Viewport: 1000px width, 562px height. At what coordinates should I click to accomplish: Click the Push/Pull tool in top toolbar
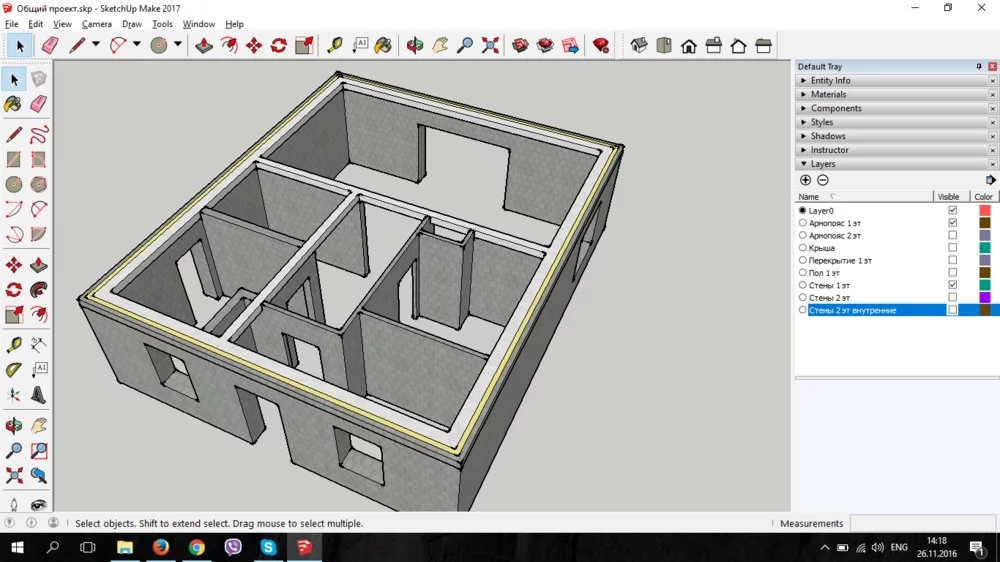point(204,45)
